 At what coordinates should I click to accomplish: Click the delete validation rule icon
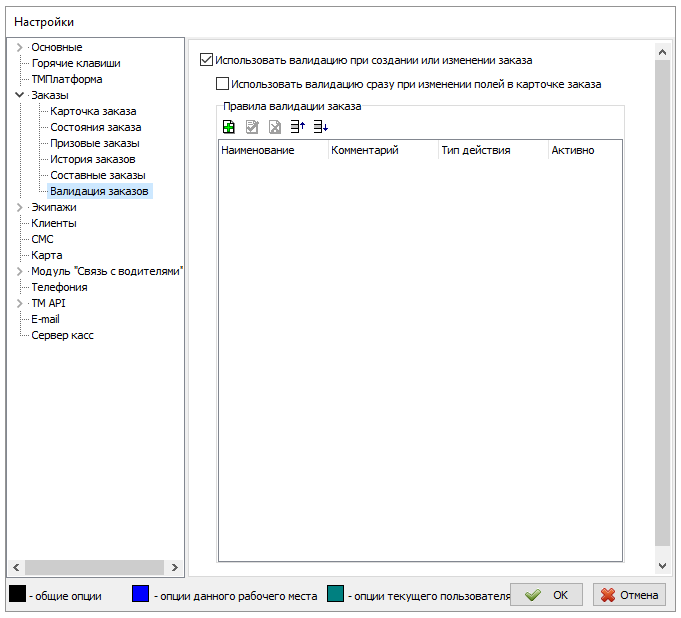275,127
